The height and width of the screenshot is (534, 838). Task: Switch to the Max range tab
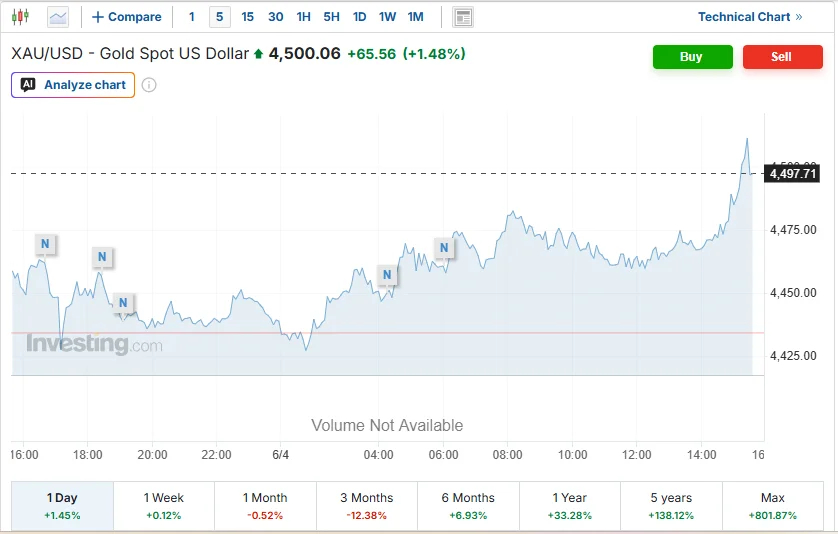point(772,506)
